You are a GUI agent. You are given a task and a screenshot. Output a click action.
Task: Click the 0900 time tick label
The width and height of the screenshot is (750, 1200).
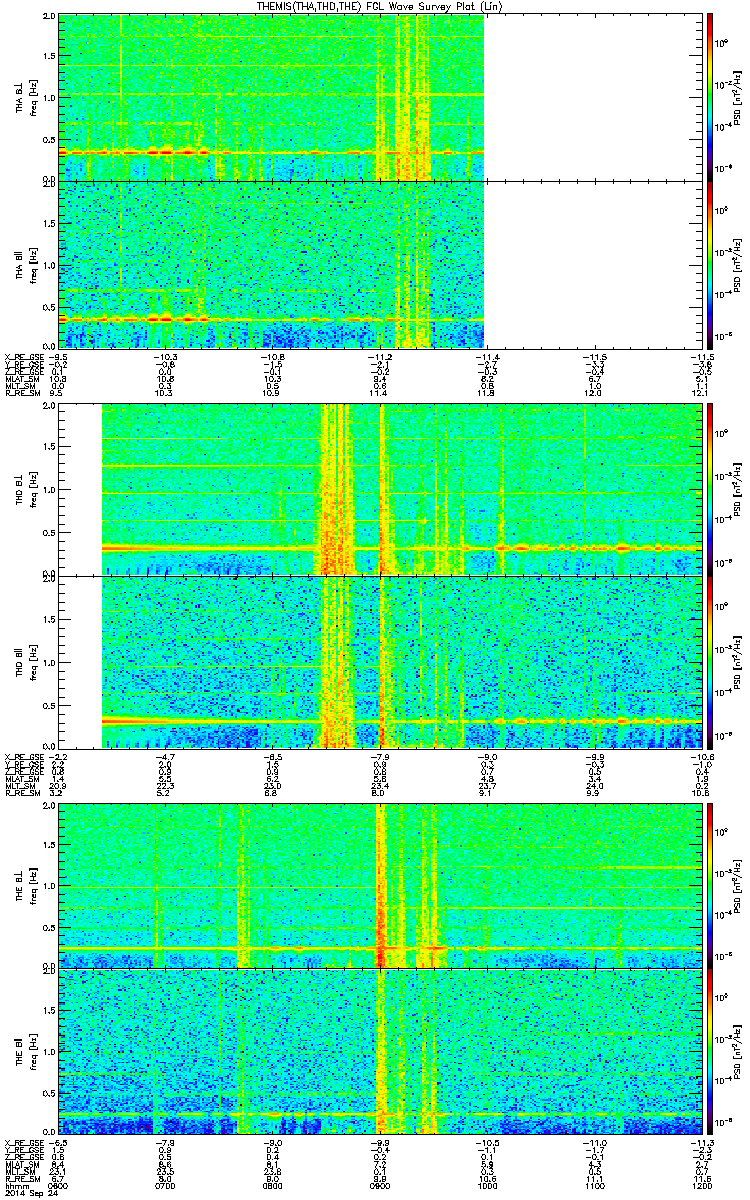click(x=379, y=1184)
